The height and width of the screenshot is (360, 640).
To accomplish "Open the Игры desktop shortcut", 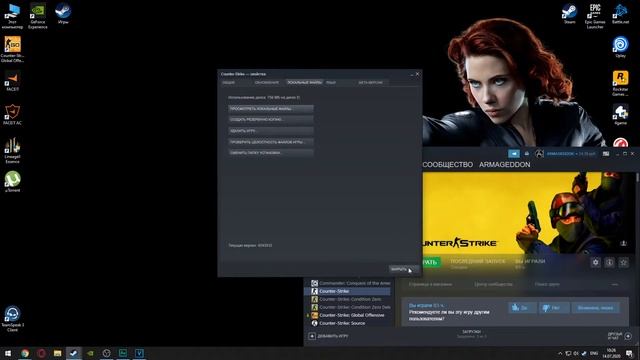I will 63,14.
